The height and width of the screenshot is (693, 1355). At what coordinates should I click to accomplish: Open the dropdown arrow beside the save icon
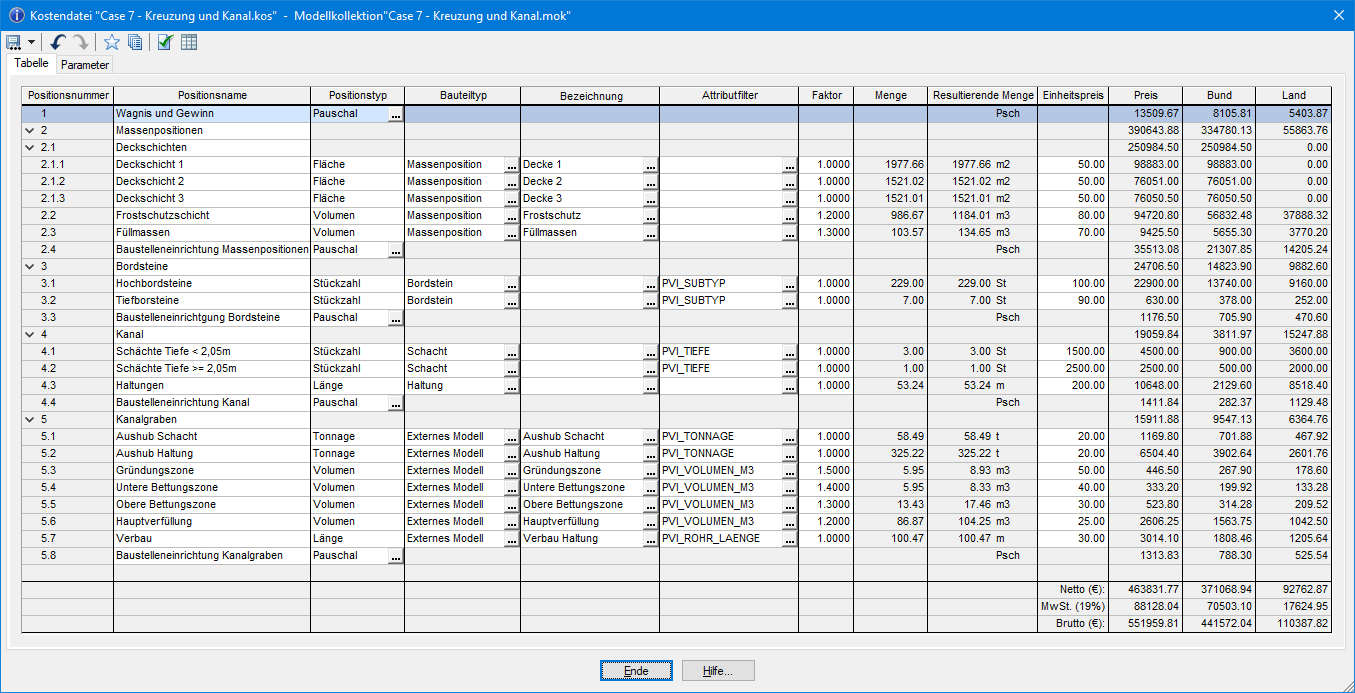point(31,42)
